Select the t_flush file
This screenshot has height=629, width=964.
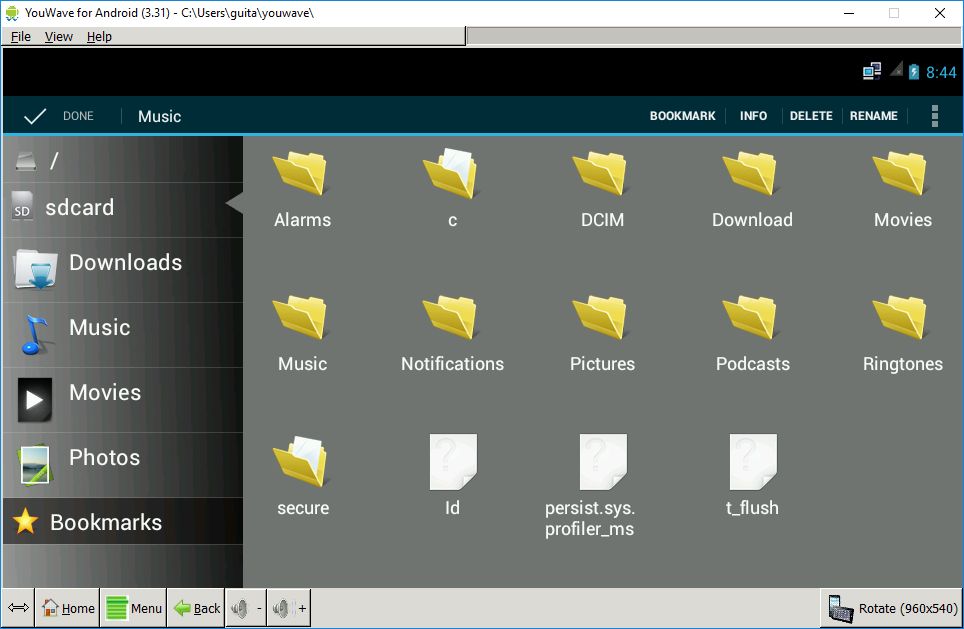(751, 470)
